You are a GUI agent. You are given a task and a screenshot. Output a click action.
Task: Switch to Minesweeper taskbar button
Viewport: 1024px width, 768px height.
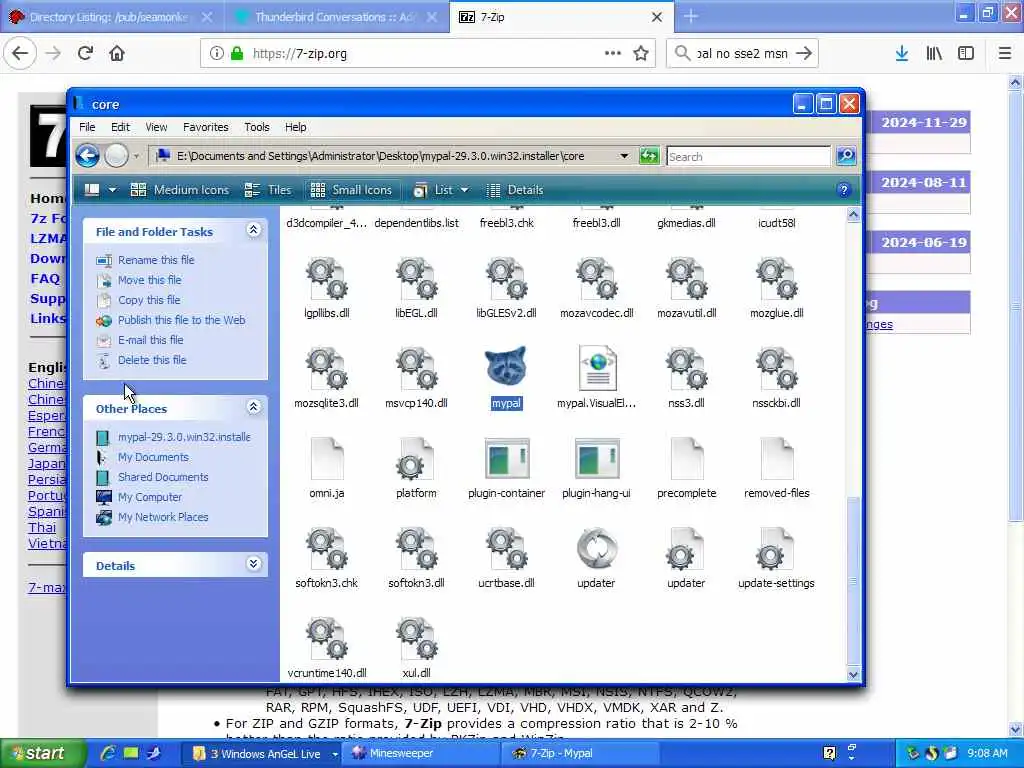coord(421,754)
